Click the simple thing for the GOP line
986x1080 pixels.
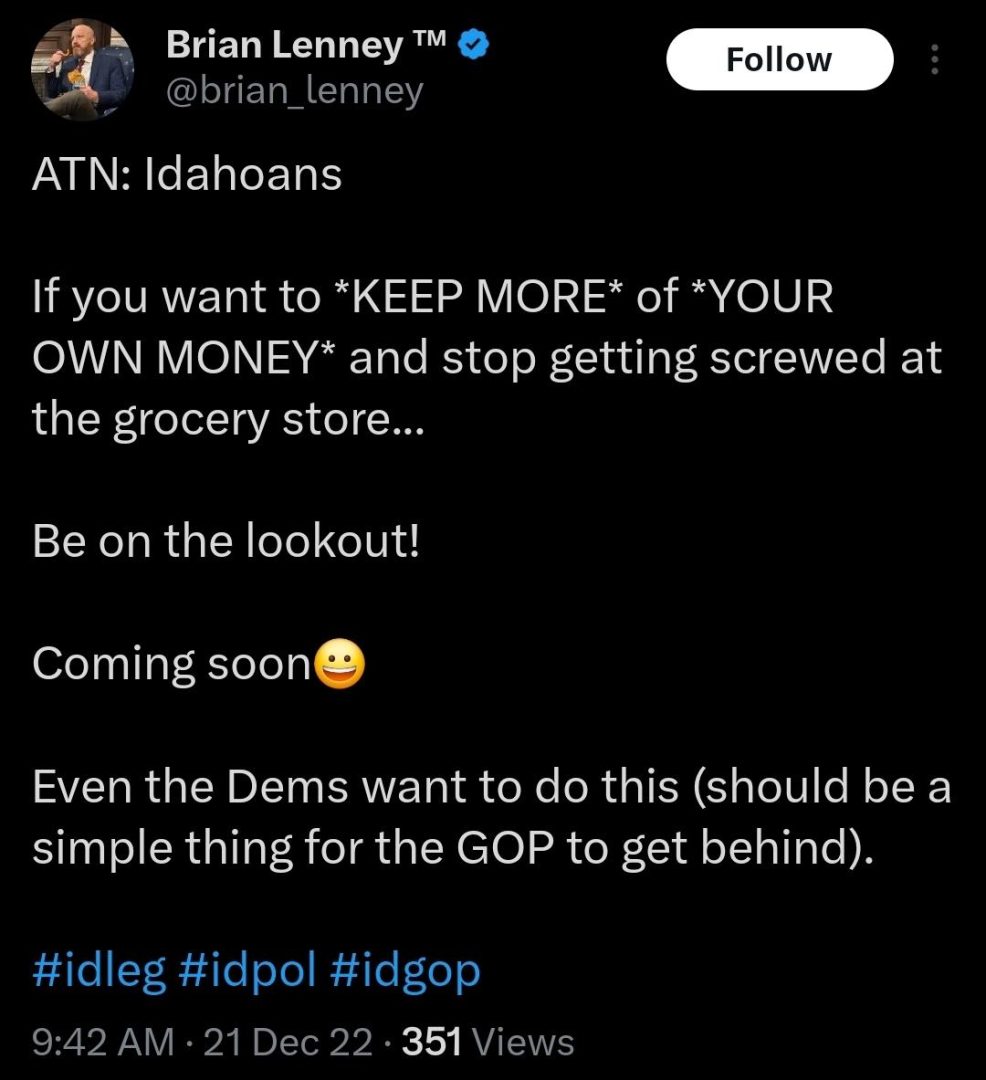tap(453, 849)
